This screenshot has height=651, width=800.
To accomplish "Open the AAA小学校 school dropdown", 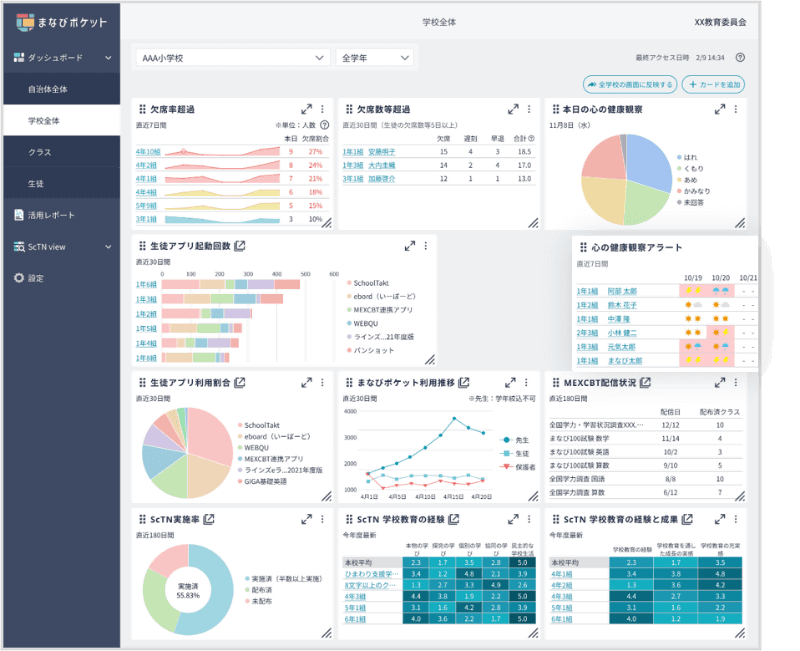I will [233, 58].
